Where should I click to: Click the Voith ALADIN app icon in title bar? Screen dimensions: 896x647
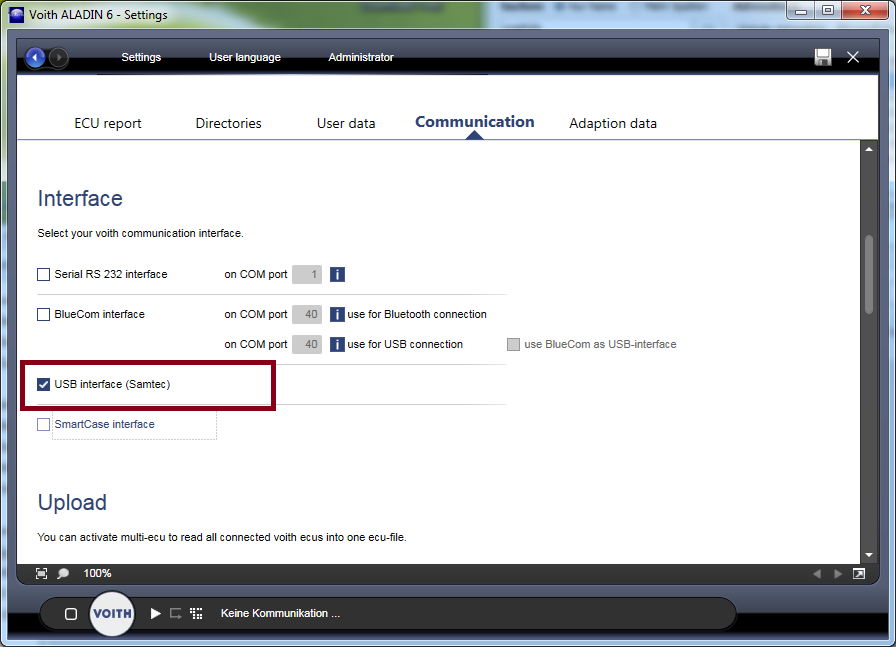17,15
